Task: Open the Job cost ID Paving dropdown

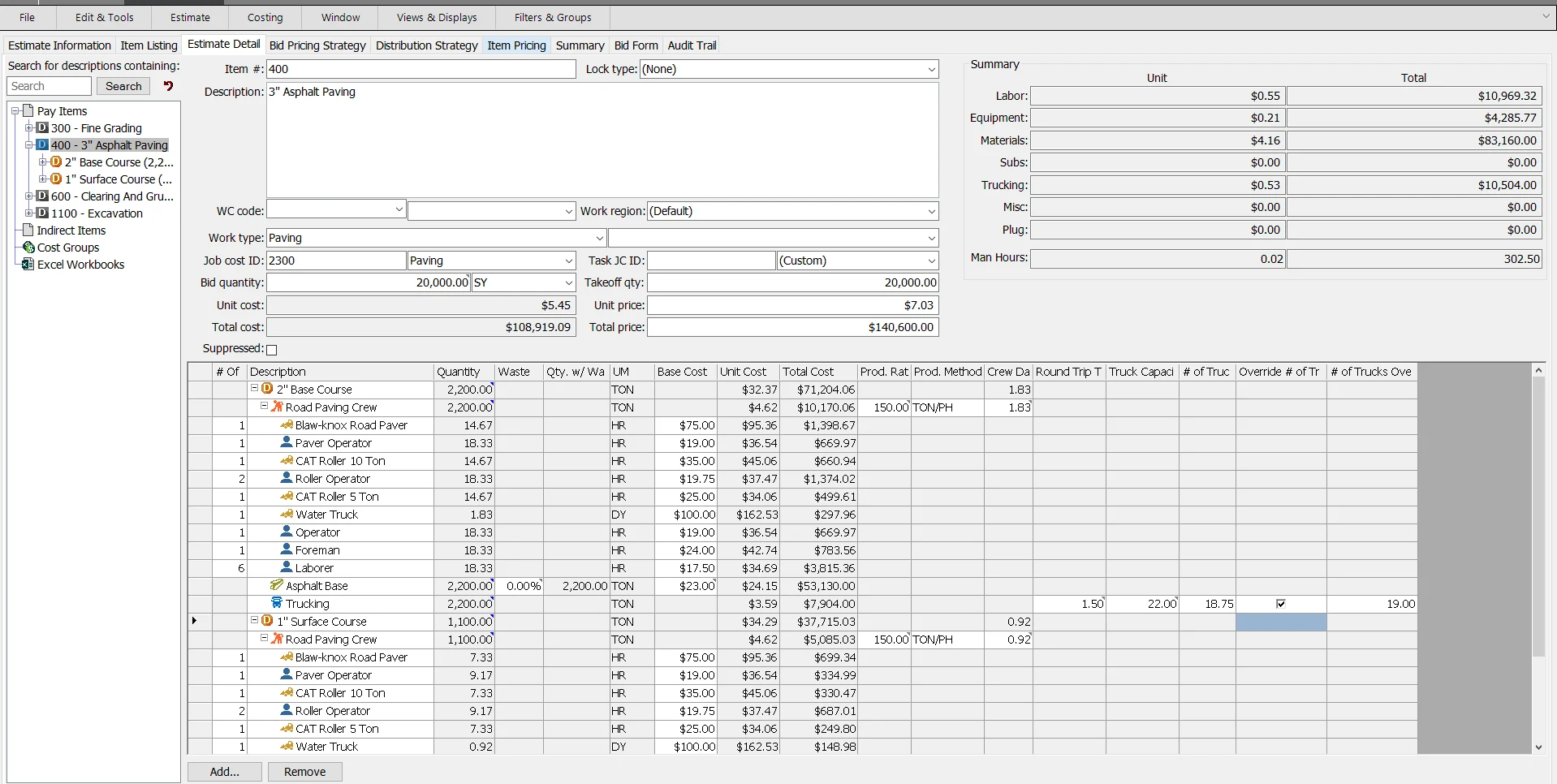Action: tap(569, 261)
